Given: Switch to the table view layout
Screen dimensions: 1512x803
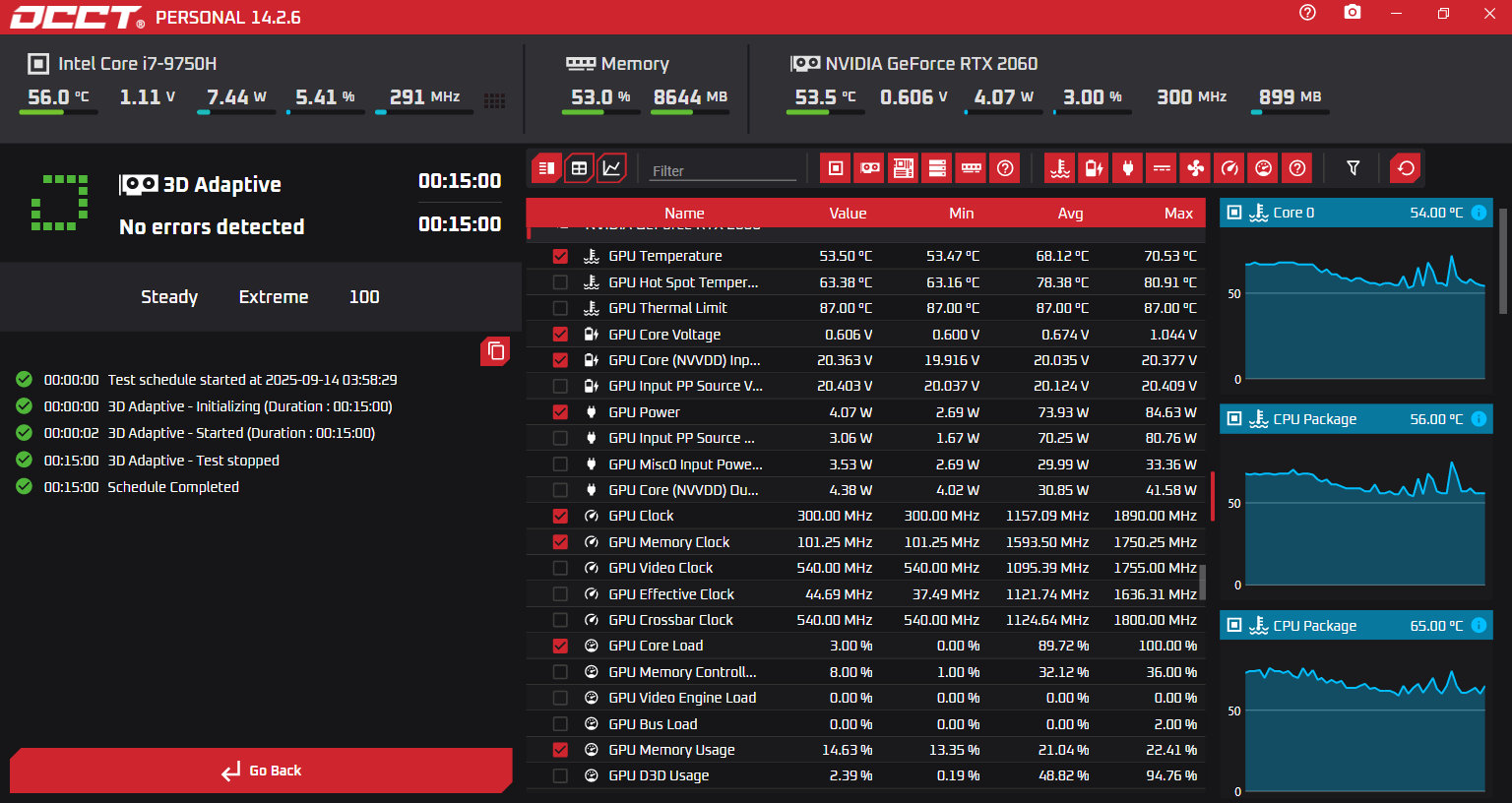Looking at the screenshot, I should point(579,168).
